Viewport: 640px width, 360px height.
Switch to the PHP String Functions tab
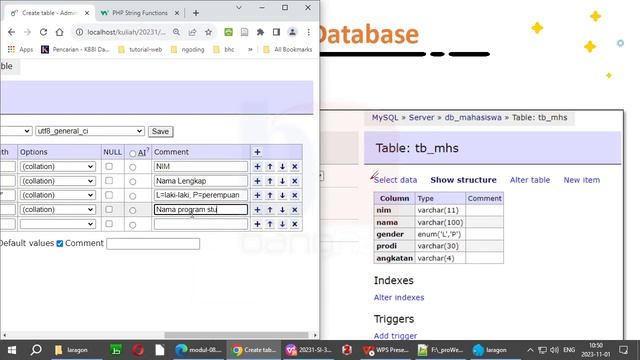point(140,13)
